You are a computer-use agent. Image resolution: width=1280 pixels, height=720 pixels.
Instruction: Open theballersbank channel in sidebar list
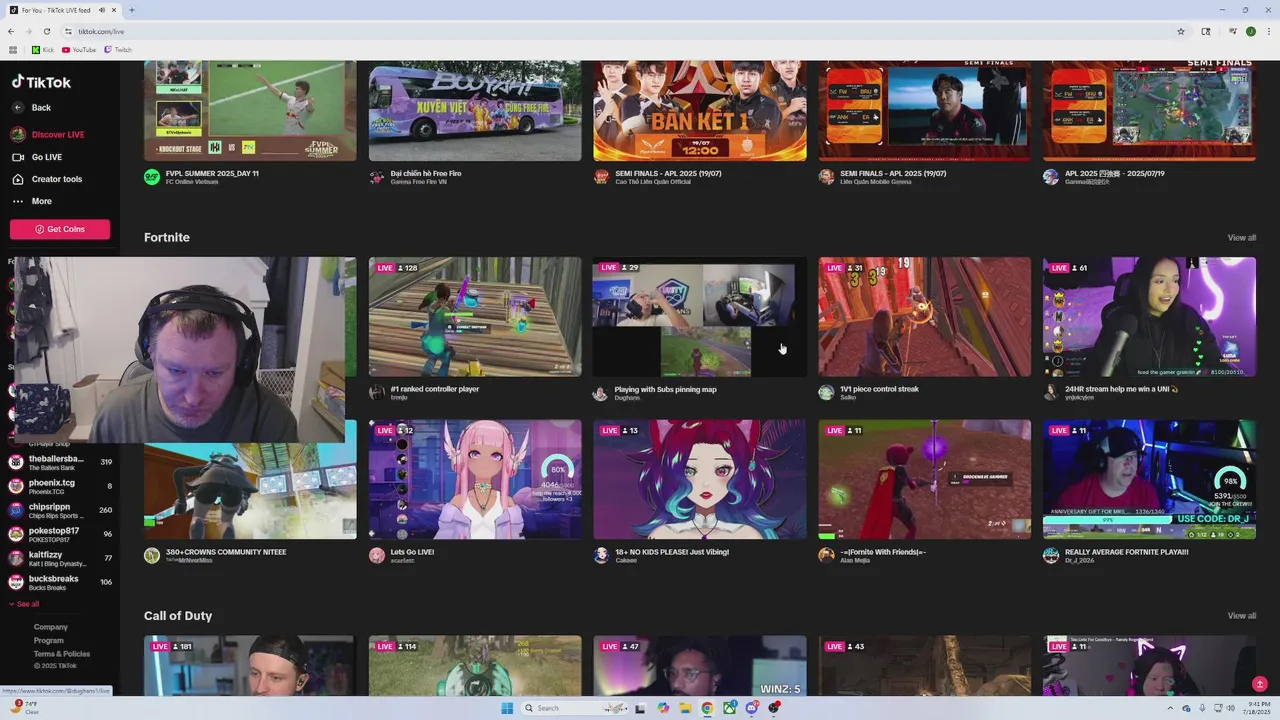tap(60, 462)
